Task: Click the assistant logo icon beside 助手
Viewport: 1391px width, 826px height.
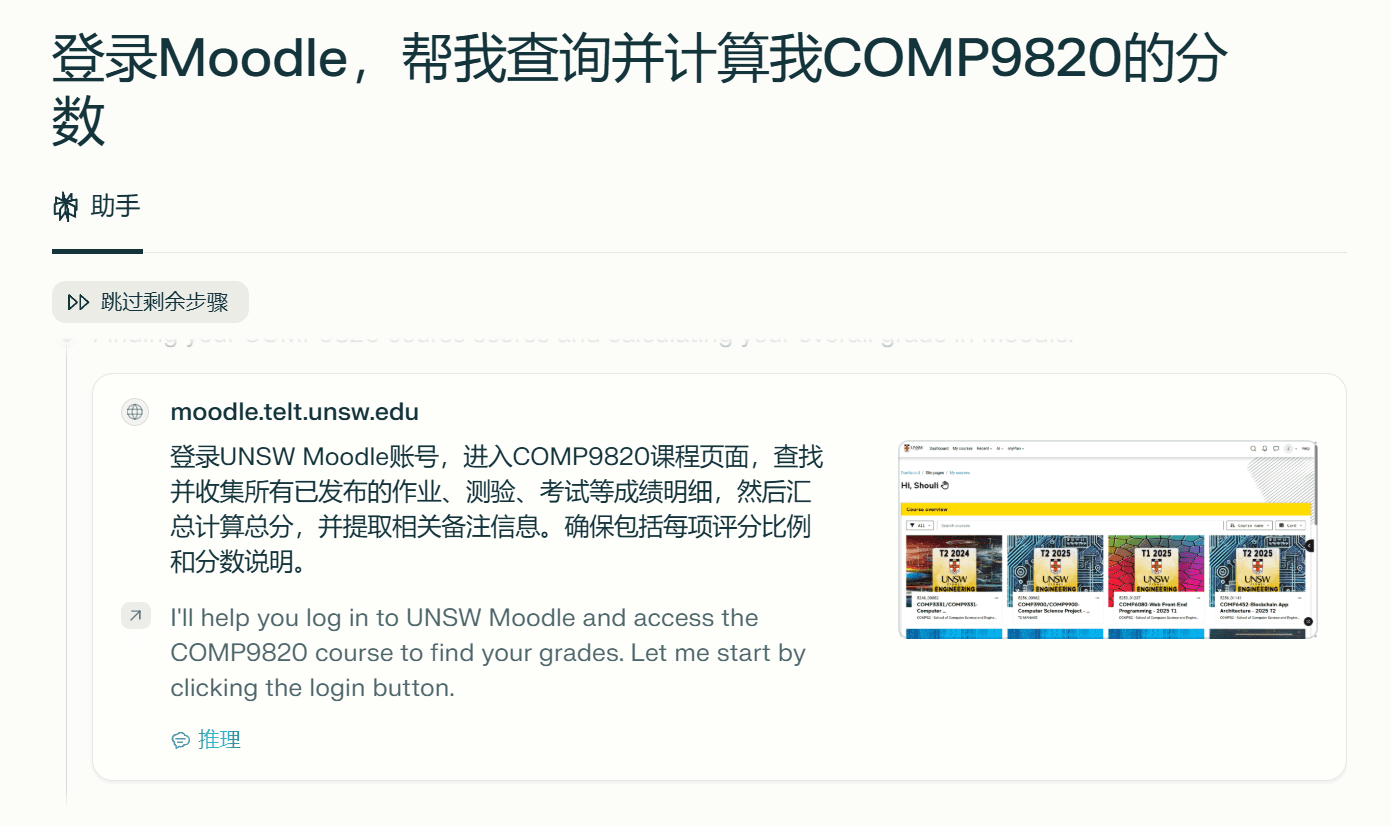Action: 65,207
